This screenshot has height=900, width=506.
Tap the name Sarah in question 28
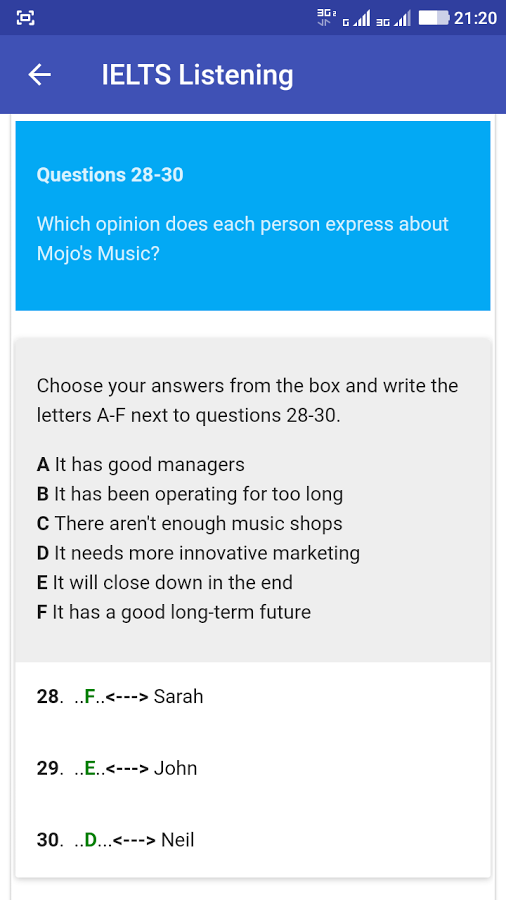(x=178, y=697)
